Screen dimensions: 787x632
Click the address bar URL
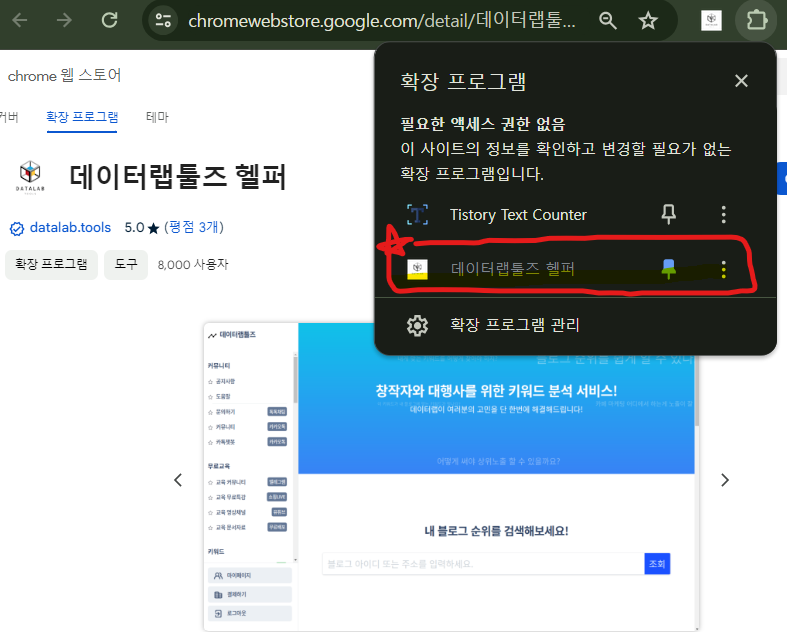381,21
